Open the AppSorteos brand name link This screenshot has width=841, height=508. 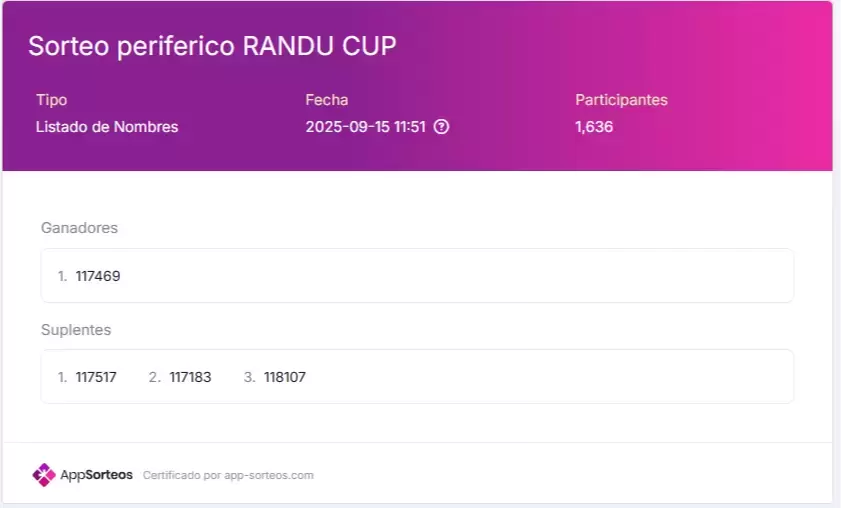(x=96, y=475)
